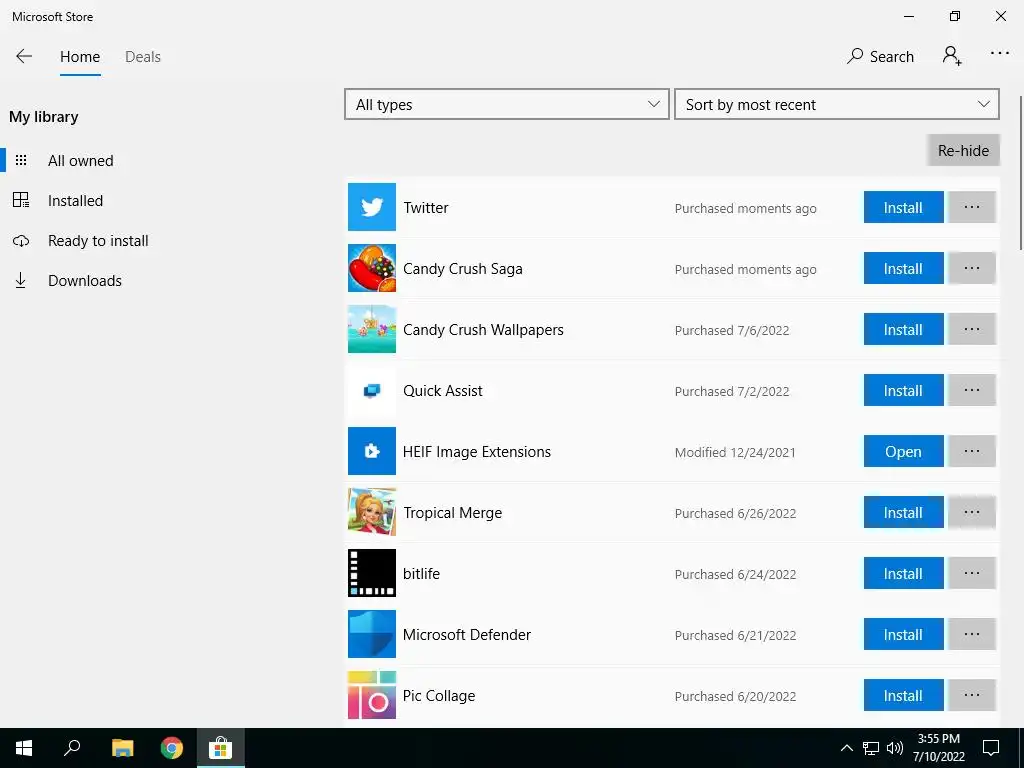
Task: Install Tropical Merge
Action: point(903,512)
